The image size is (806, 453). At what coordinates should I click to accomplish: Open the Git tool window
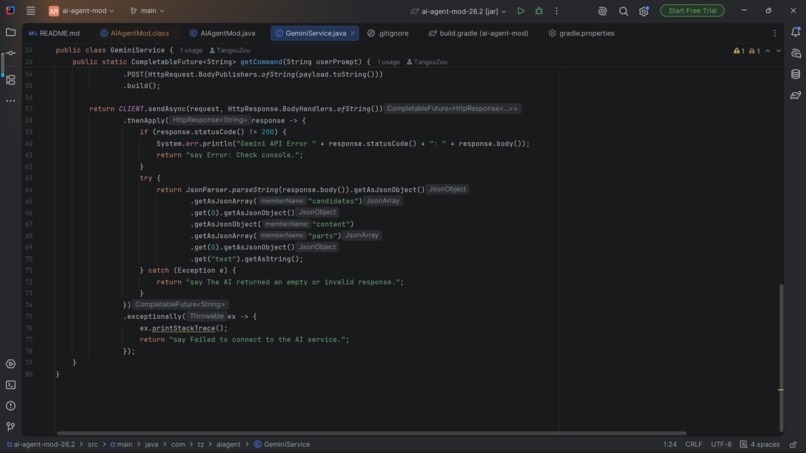pyautogui.click(x=10, y=427)
